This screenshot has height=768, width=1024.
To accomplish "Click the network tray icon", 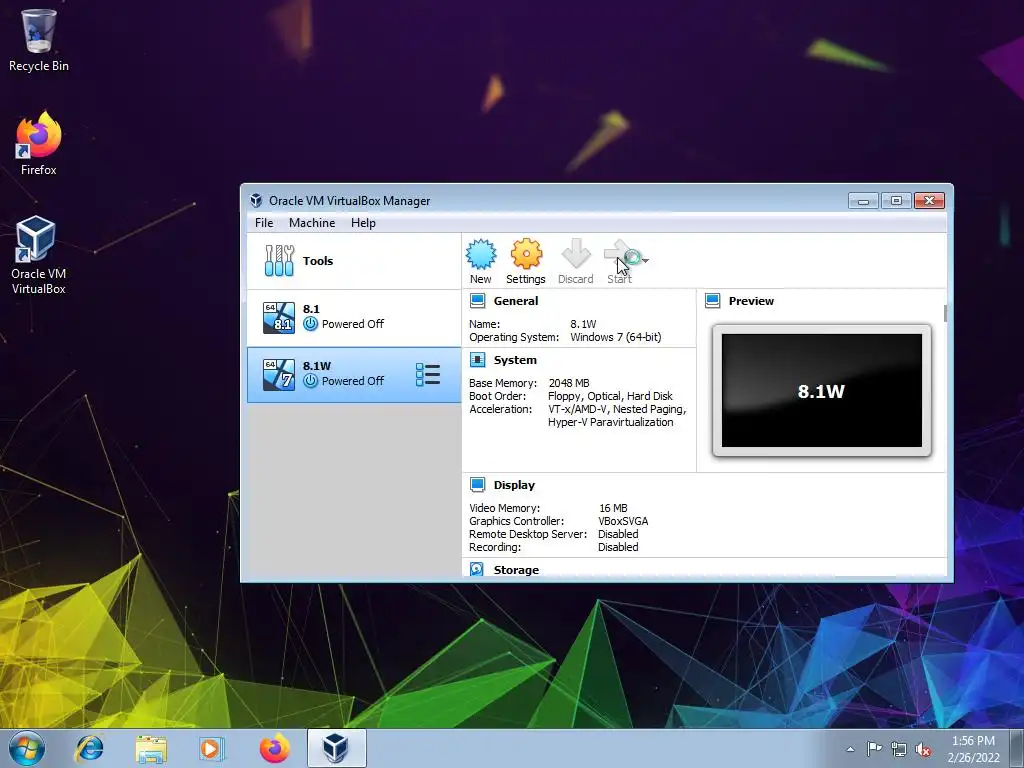I will [899, 749].
